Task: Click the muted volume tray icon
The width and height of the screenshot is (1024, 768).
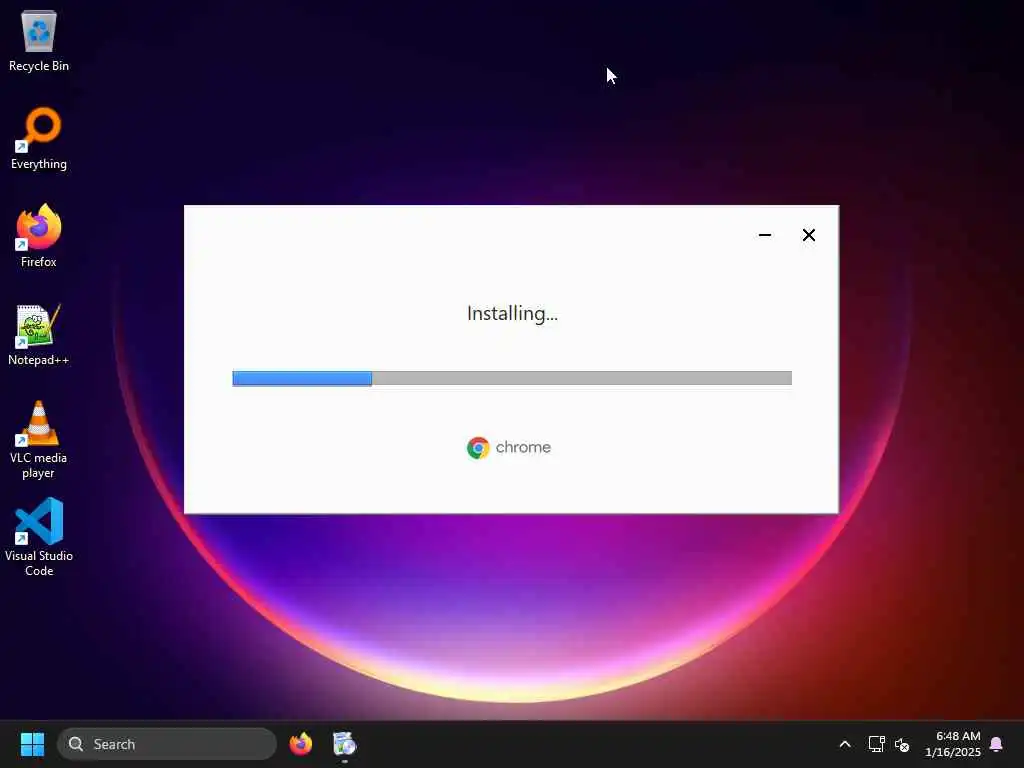Action: coord(902,744)
